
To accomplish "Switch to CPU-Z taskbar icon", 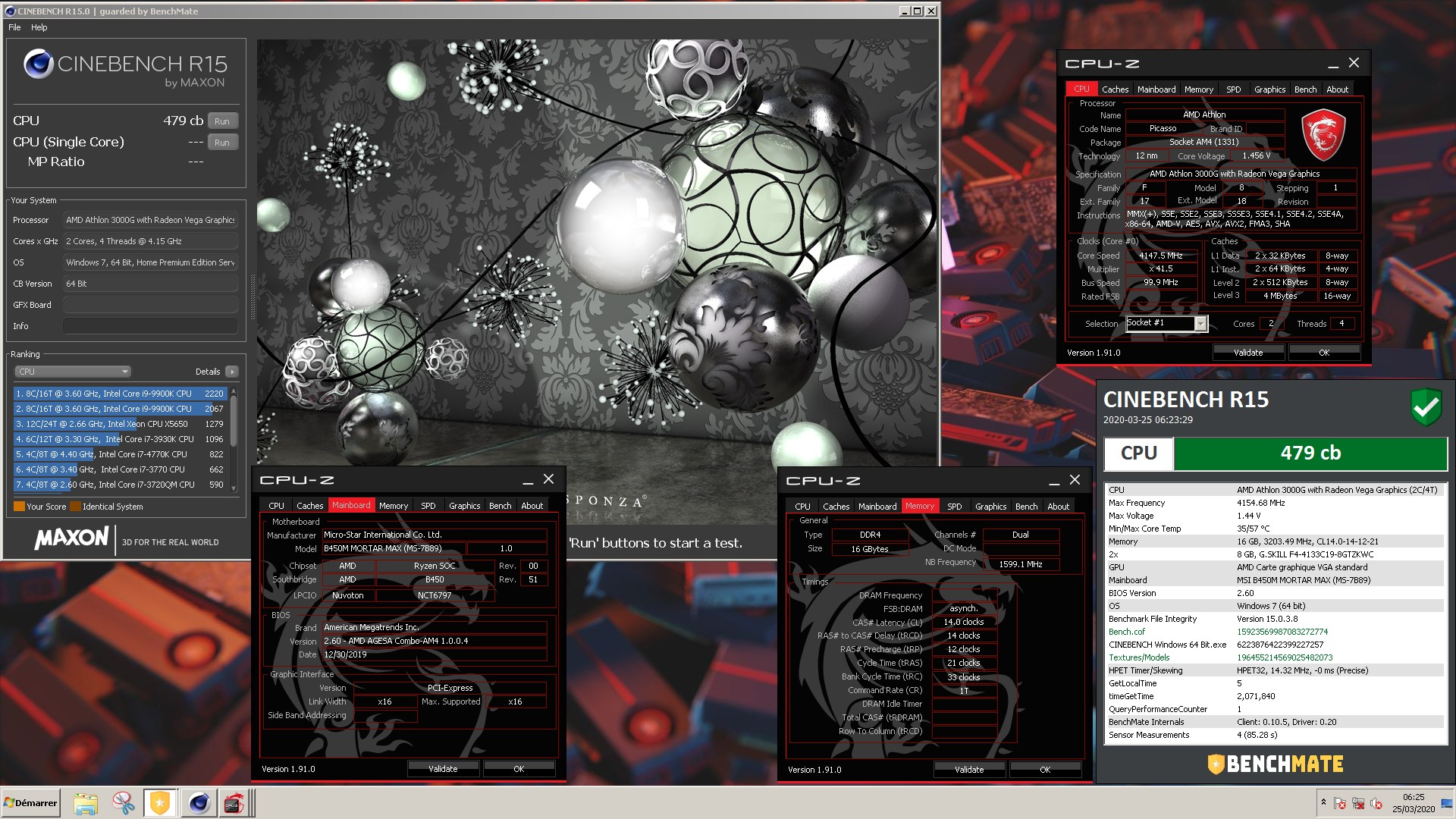I will click(234, 803).
